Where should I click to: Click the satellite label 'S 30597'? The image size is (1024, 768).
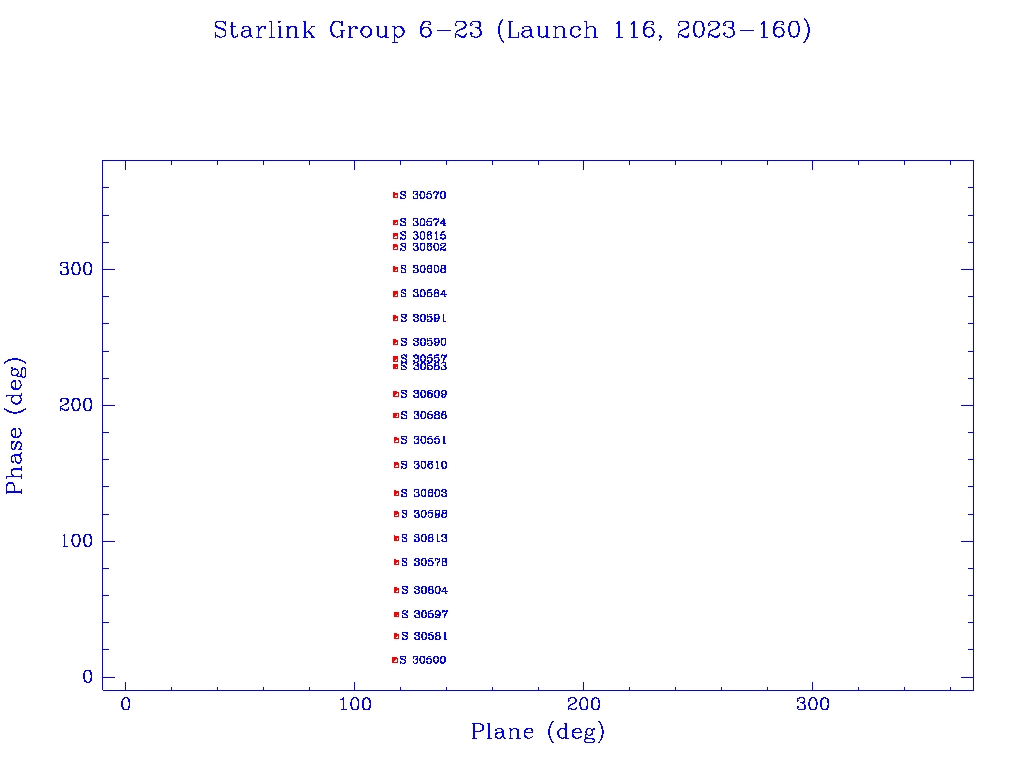(424, 614)
